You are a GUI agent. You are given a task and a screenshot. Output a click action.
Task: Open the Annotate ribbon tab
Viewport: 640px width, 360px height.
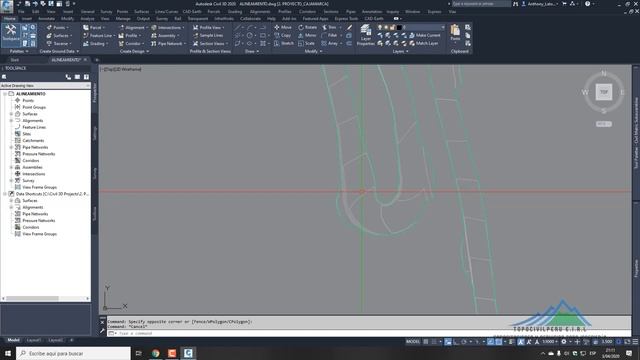point(46,18)
